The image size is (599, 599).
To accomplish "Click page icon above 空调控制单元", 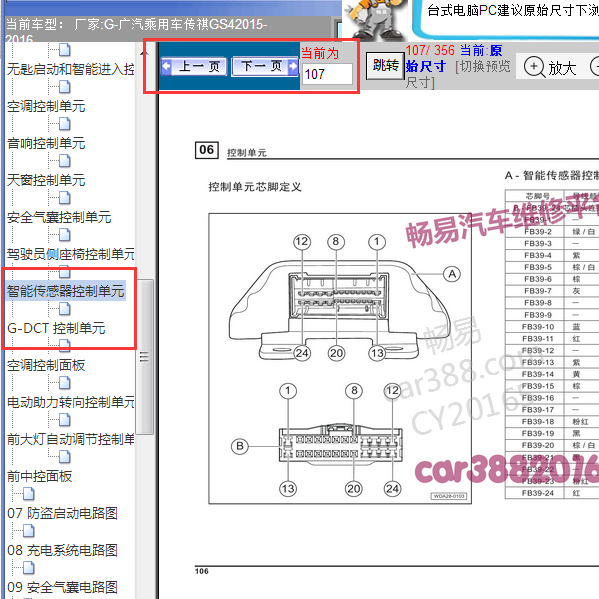I will 65,87.
